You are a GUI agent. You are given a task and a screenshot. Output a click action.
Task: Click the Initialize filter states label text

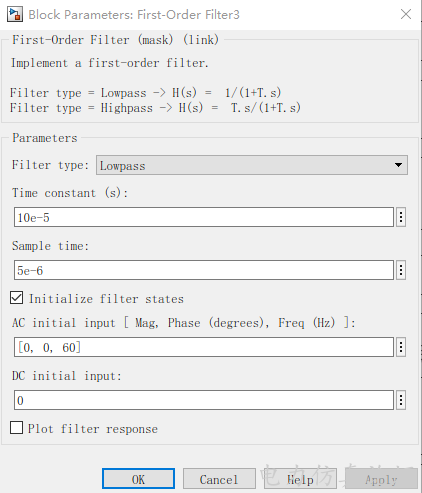pyautogui.click(x=106, y=299)
